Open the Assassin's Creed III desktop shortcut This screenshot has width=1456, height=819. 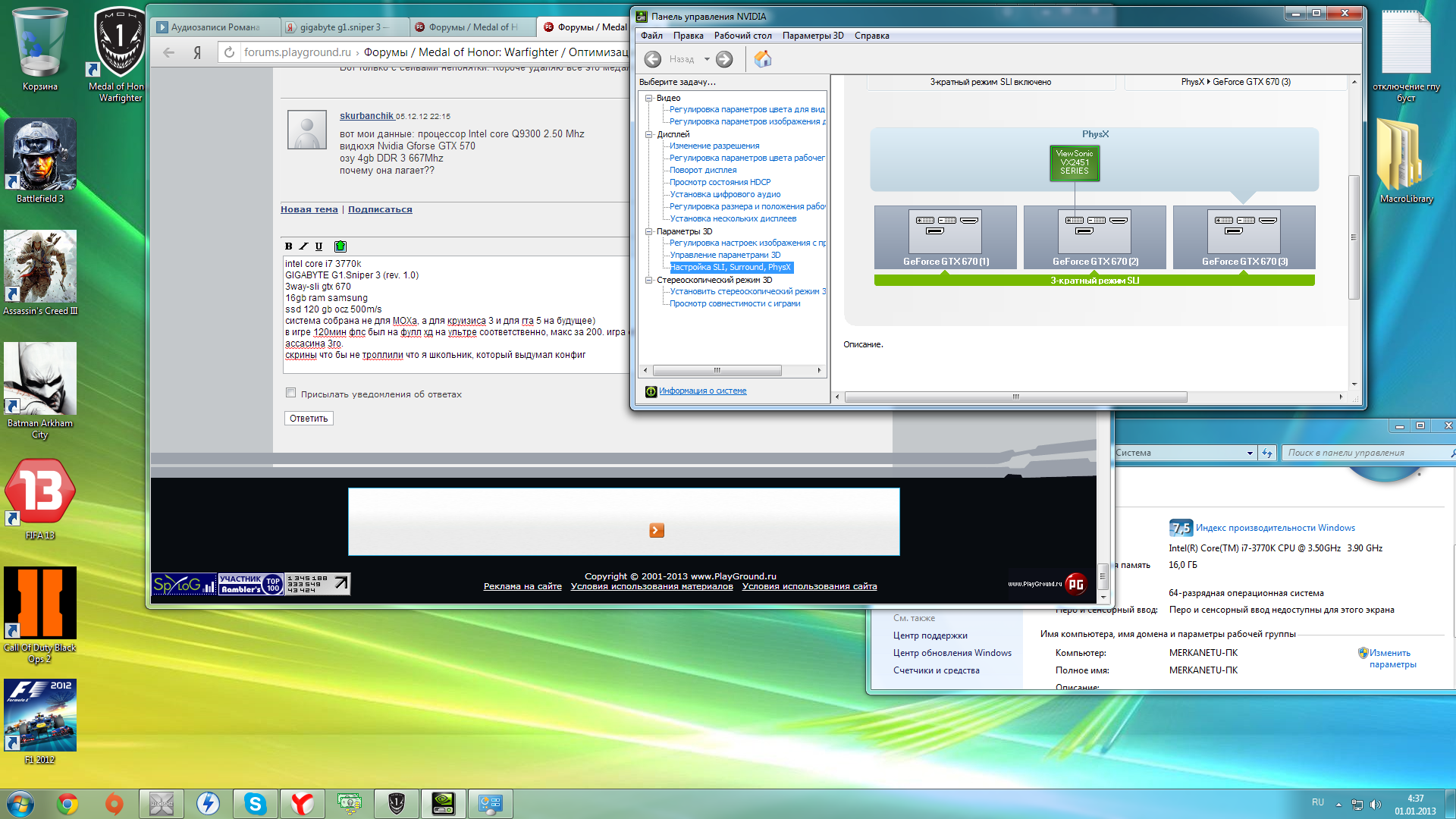[40, 273]
